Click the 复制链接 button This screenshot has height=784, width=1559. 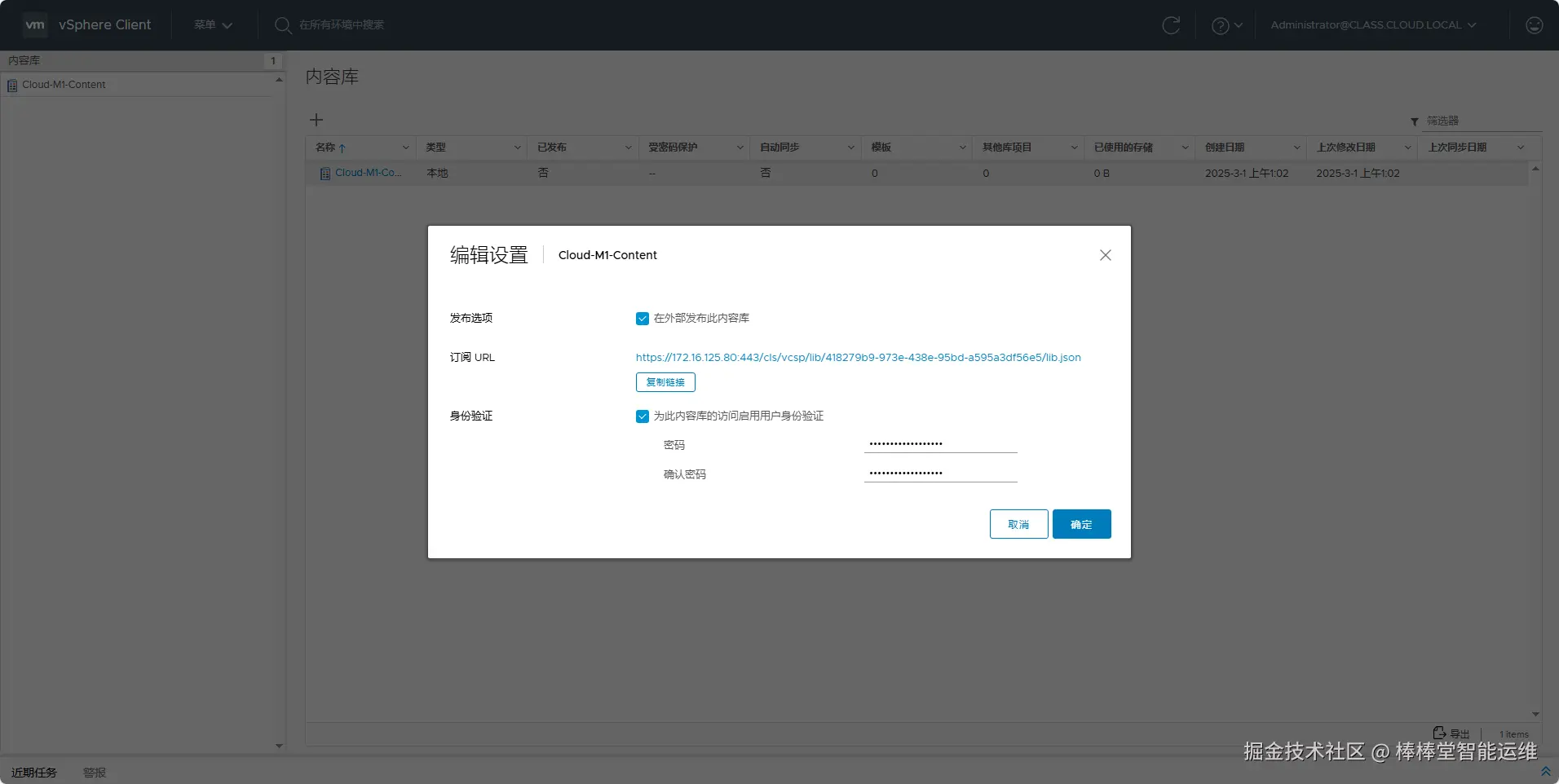pos(665,382)
